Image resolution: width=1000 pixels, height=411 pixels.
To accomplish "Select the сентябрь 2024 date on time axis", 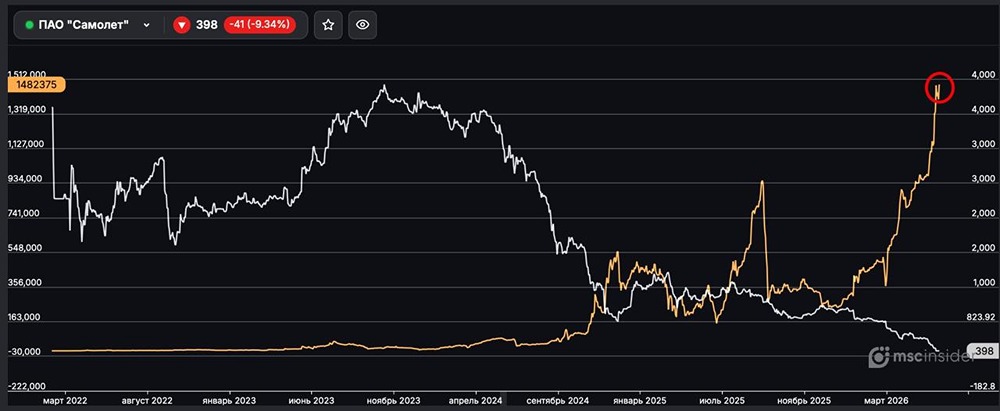I will pos(558,402).
